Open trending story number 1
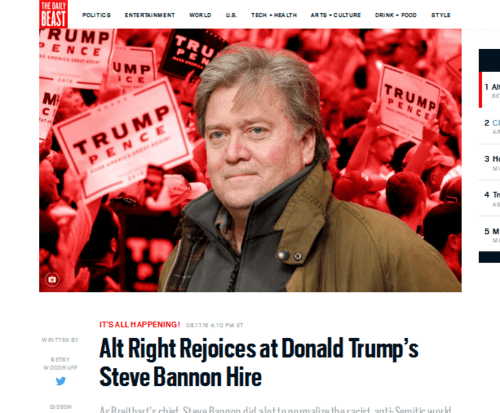This screenshot has width=500, height=413. tap(492, 90)
